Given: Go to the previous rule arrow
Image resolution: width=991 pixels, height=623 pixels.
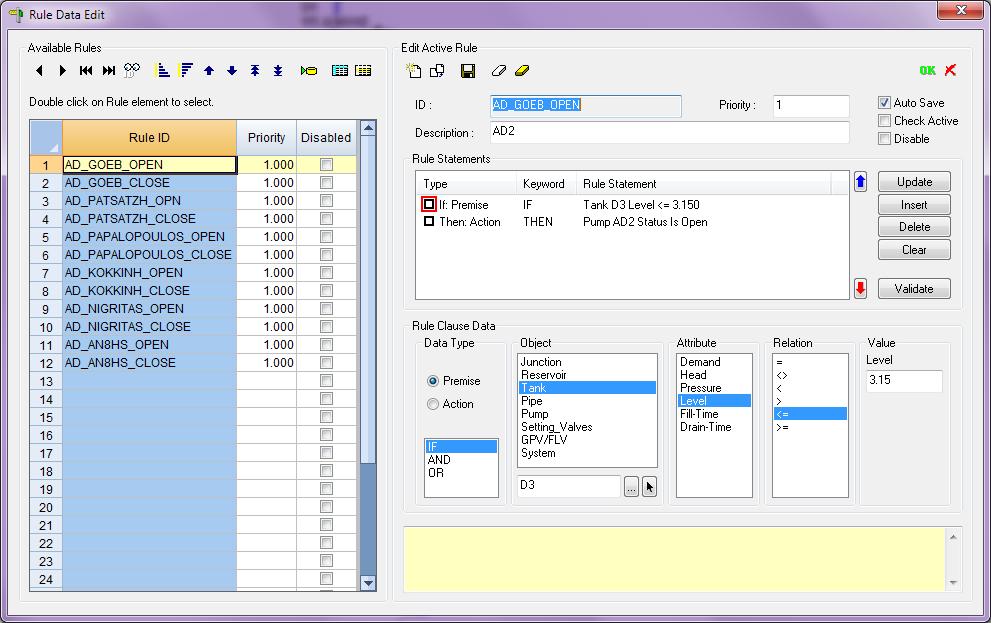Looking at the screenshot, I should pos(40,71).
